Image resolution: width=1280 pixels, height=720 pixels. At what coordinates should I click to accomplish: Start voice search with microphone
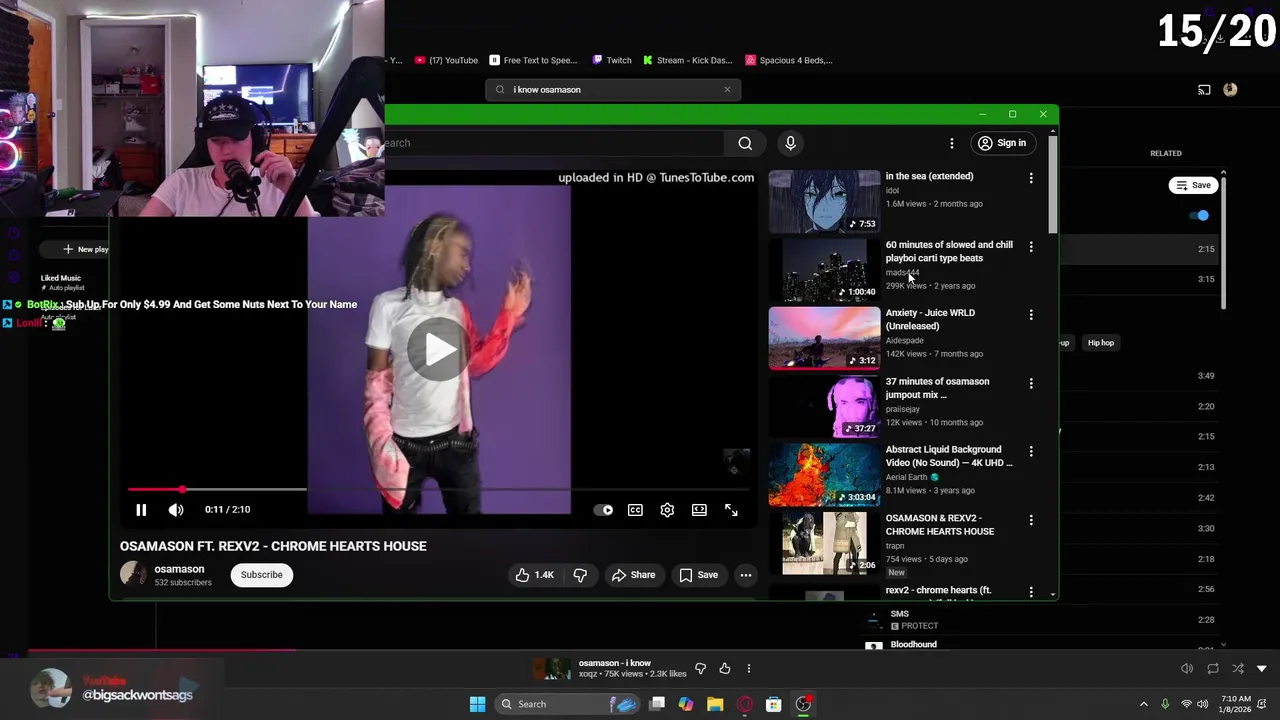pos(790,143)
